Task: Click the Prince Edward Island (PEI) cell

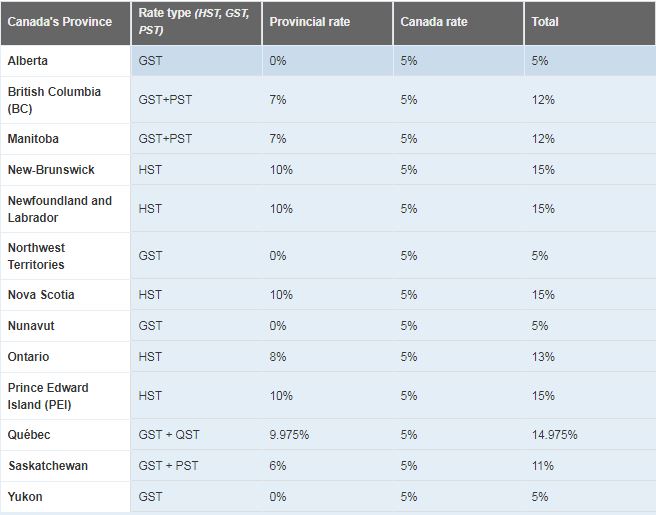Action: 47,396
